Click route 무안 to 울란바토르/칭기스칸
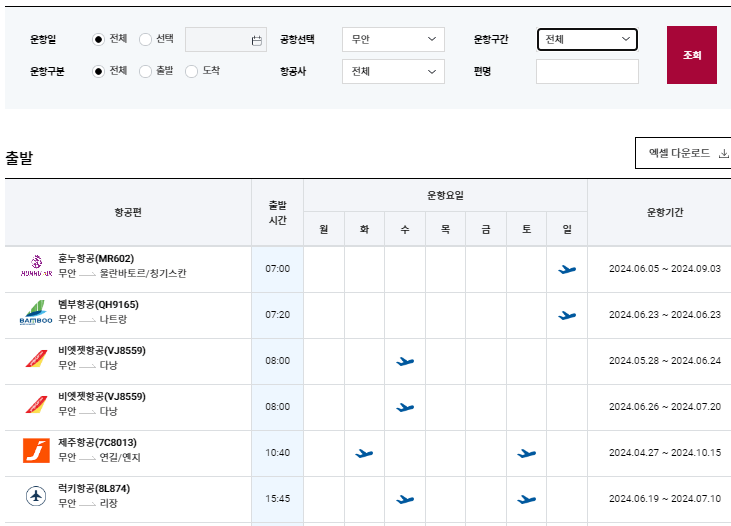 pos(122,274)
